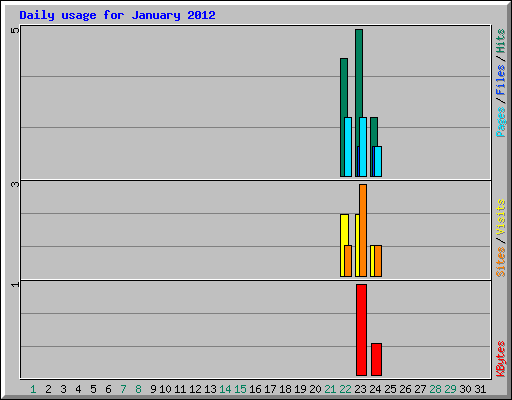Click the orange Sites bar for day 22
The image size is (512, 400).
click(x=348, y=261)
